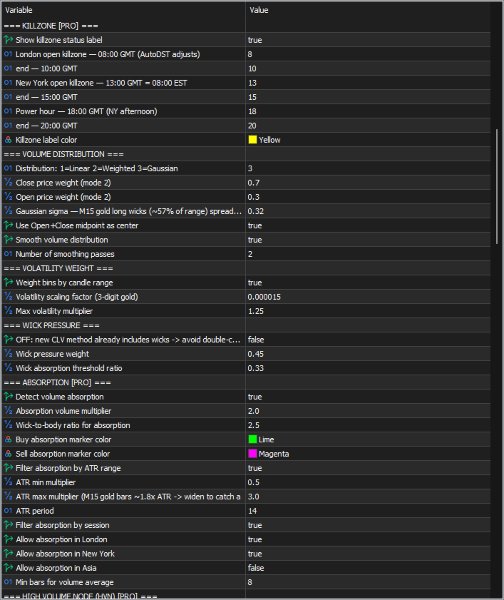Image resolution: width=504 pixels, height=600 pixels.
Task: Click the double icon beside Gaussian sigma
Action: coord(8,211)
